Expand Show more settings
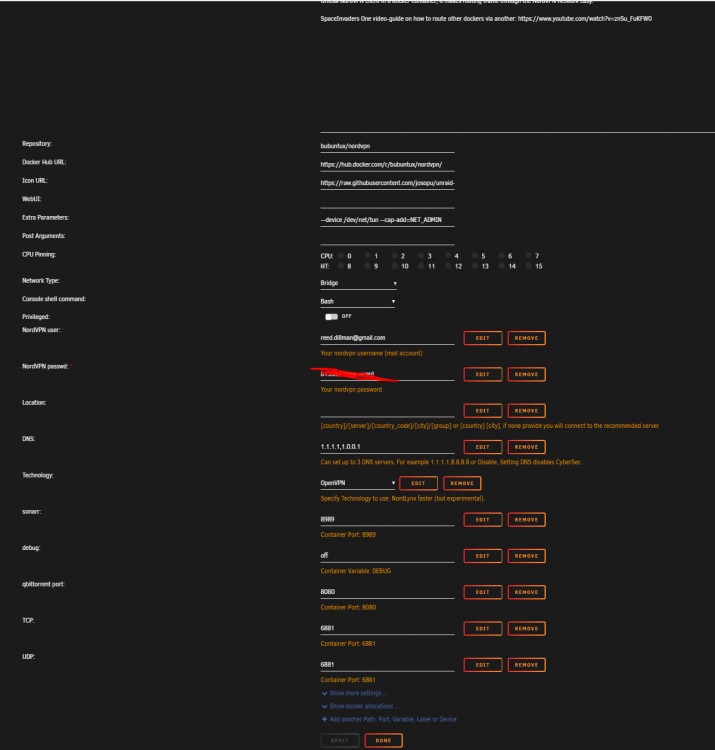Viewport: 715px width, 750px height. click(x=355, y=693)
